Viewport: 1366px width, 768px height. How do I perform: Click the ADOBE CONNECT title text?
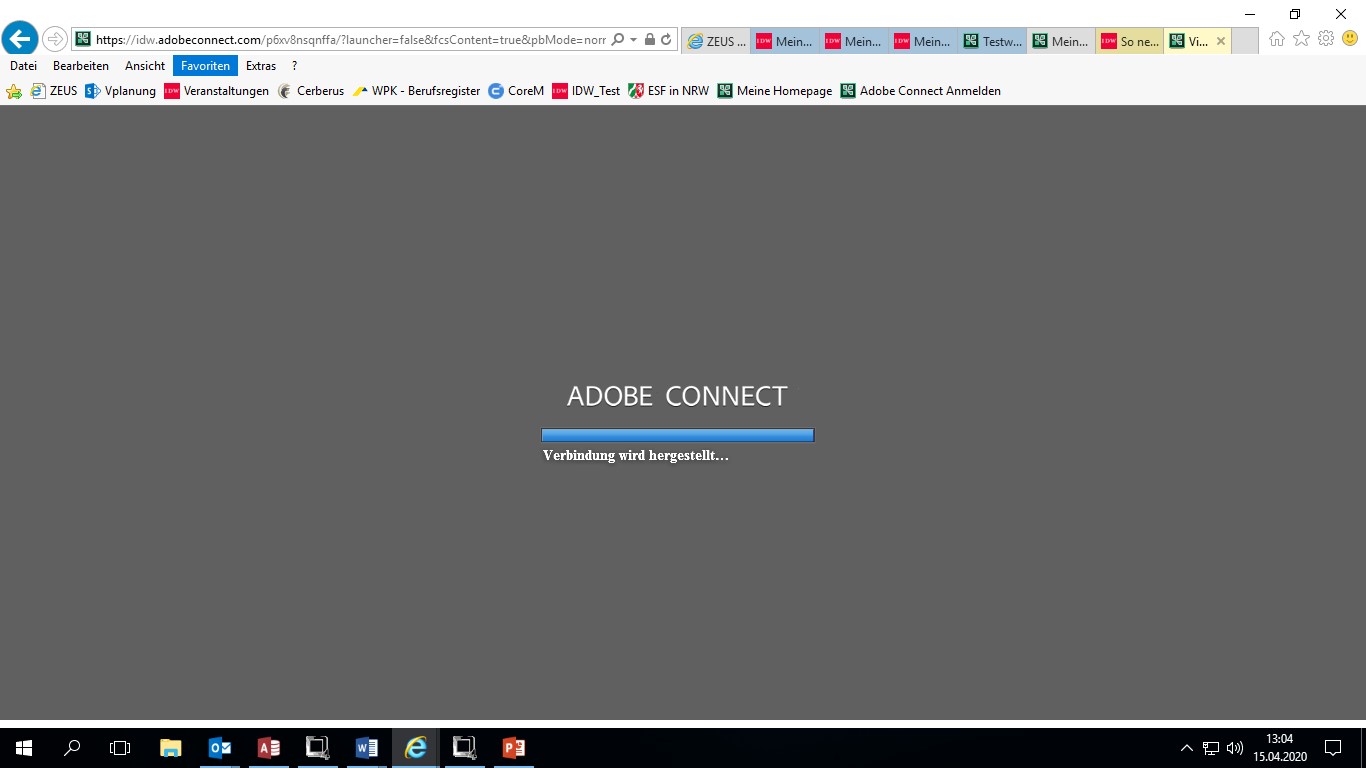pos(677,396)
